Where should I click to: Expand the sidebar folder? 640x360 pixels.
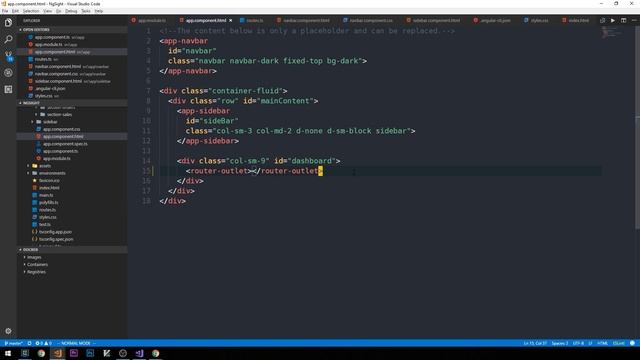click(50, 122)
